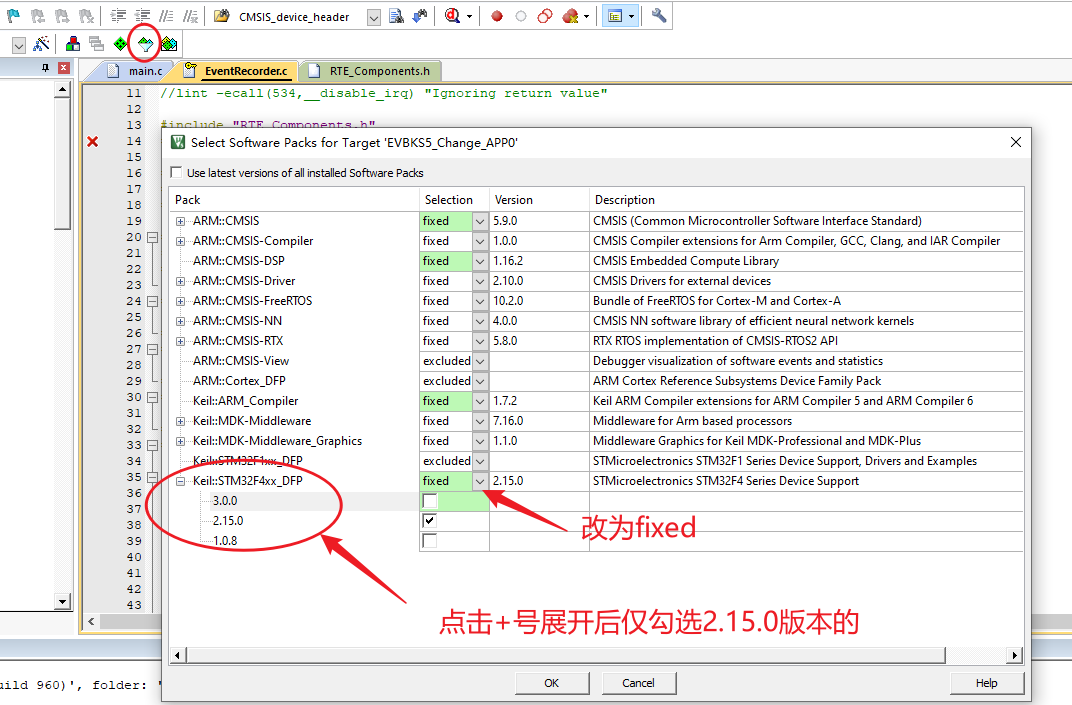Uncheck the 2.15.0 version checkbox
The image size is (1072, 705).
click(x=428, y=520)
